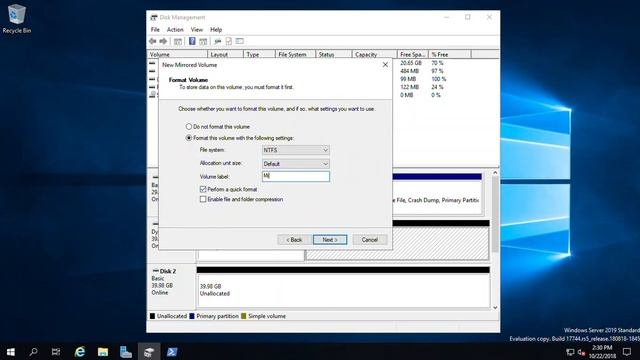Click the Forward arrow in Disk Management toolbar
The image size is (640, 360).
click(163, 41)
